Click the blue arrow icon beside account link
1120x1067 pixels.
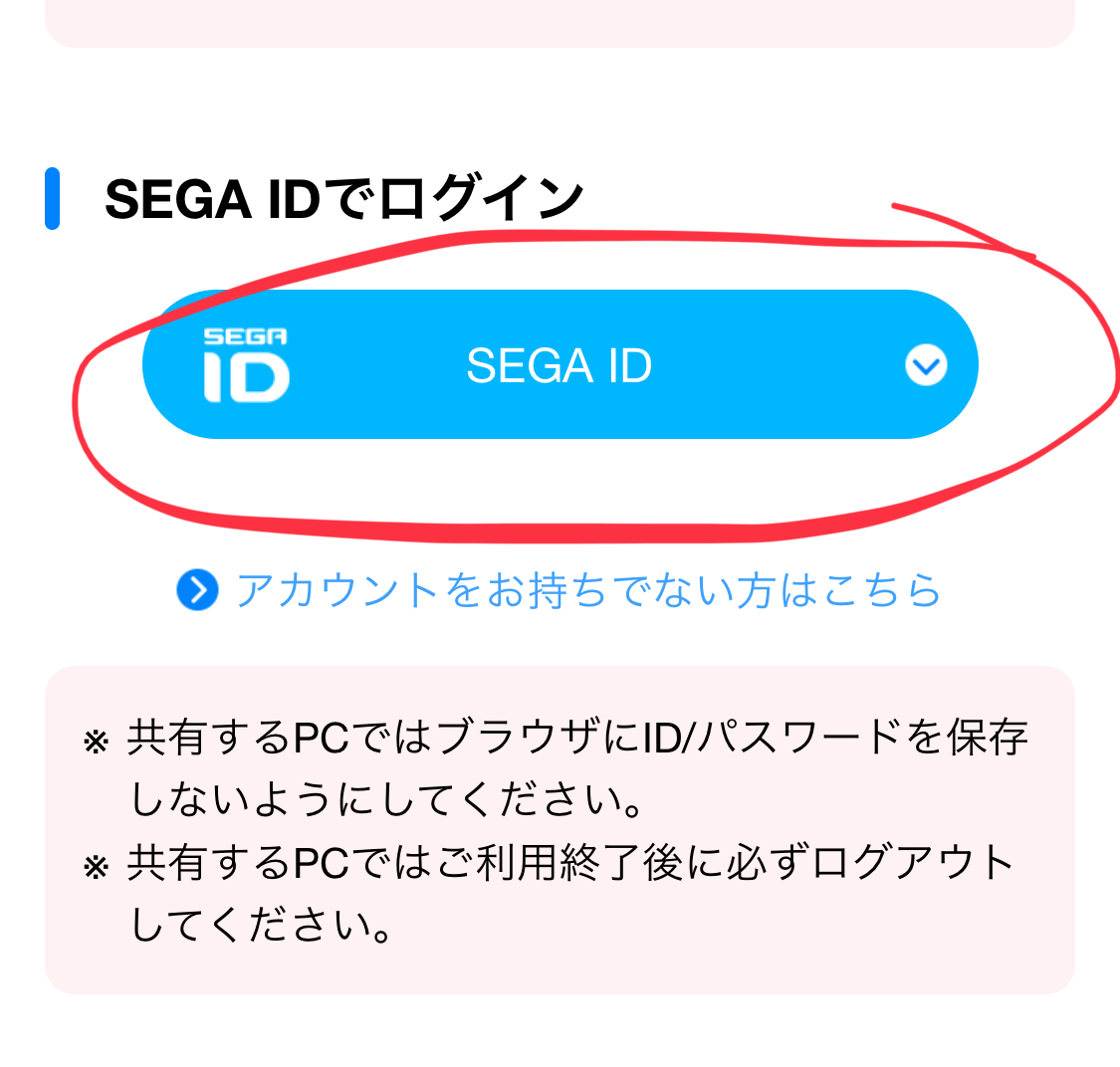point(197,590)
